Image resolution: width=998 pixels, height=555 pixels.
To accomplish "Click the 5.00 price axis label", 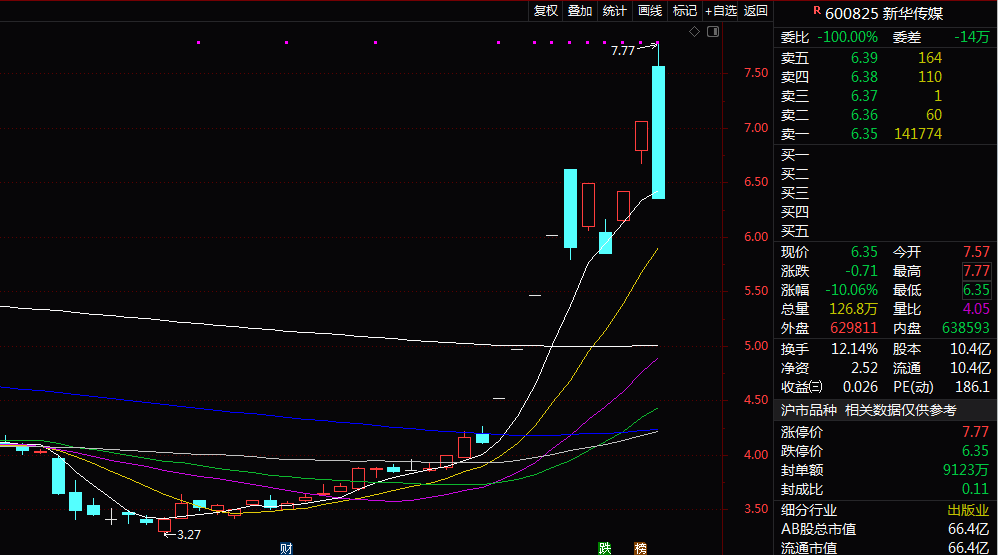I will point(756,346).
